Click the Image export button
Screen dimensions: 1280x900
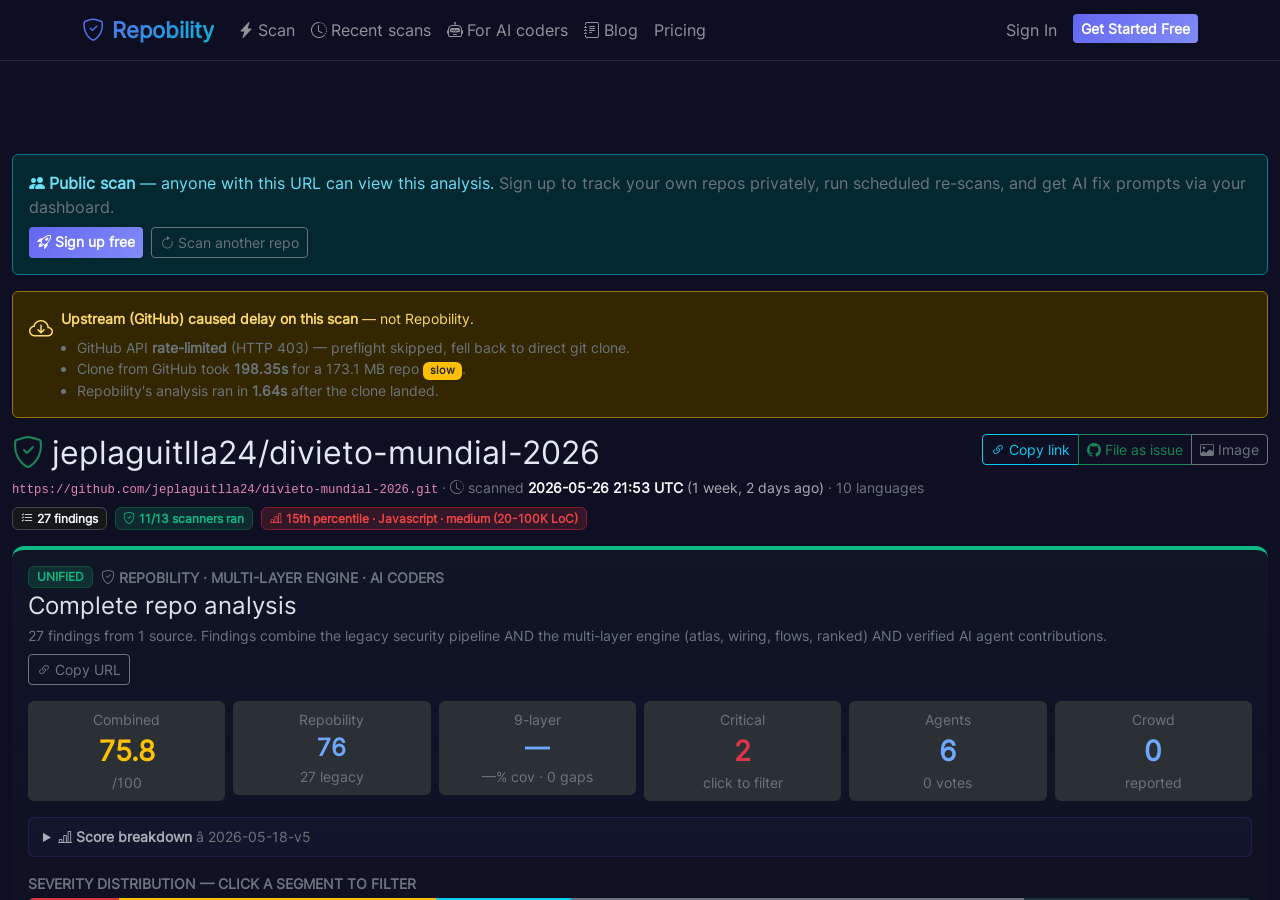tap(1229, 450)
